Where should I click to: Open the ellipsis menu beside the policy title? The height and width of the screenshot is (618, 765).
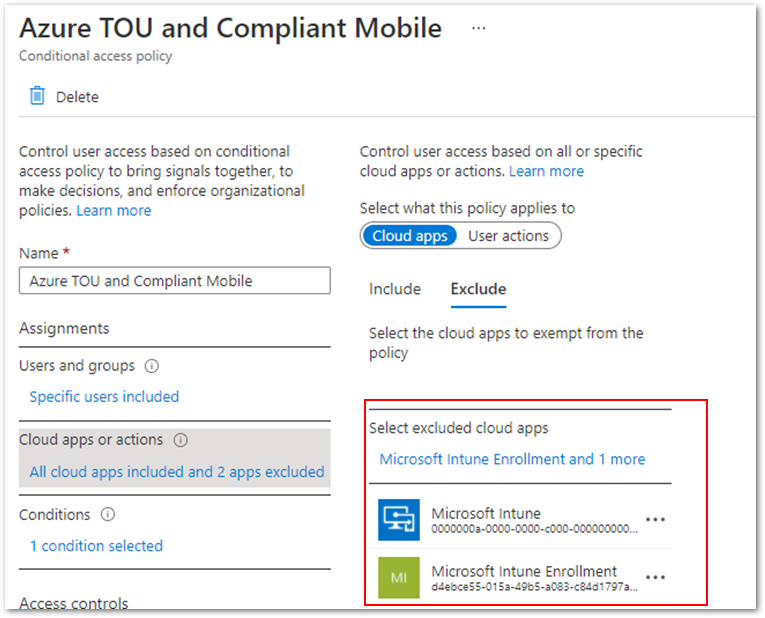pos(478,28)
